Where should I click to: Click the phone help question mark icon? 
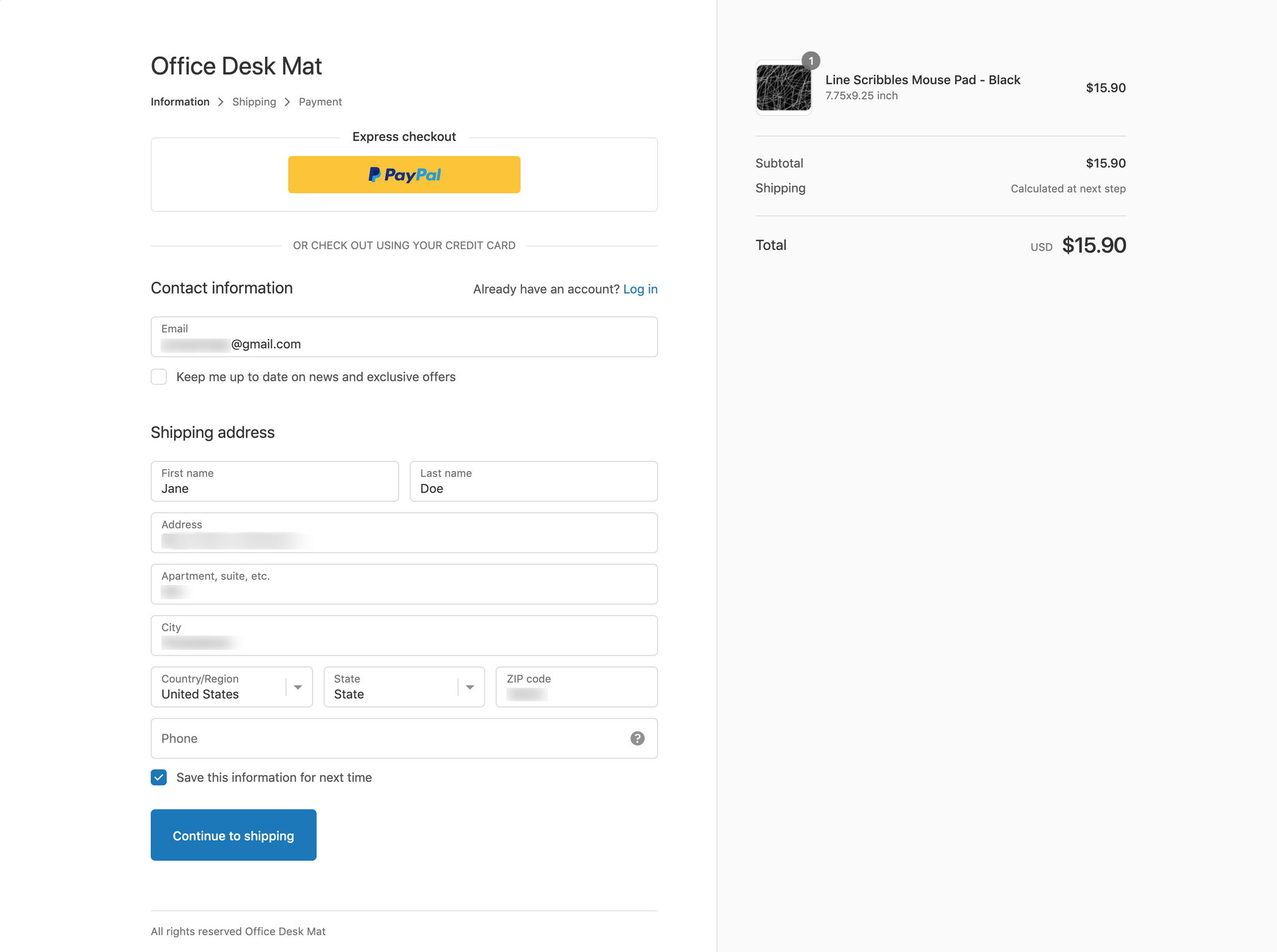click(x=637, y=738)
